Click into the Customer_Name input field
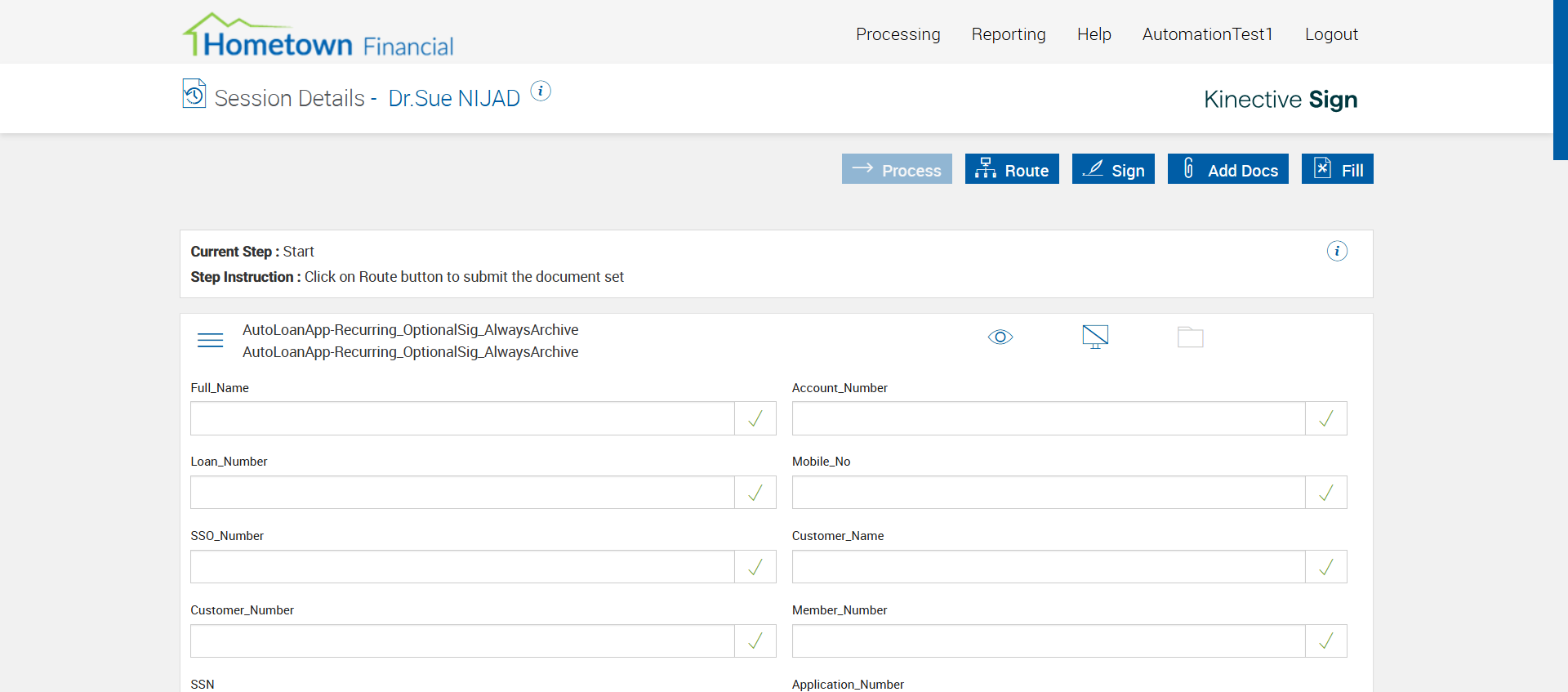The width and height of the screenshot is (1568, 692). tap(1049, 567)
